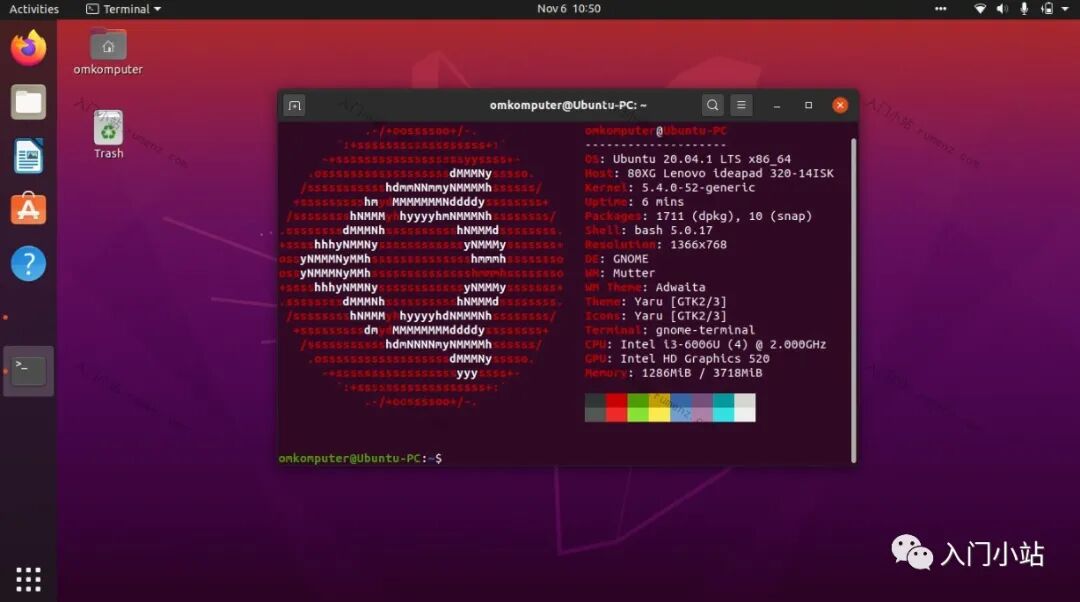This screenshot has height=602, width=1080.
Task: Click the power status icon
Action: tap(1047, 9)
